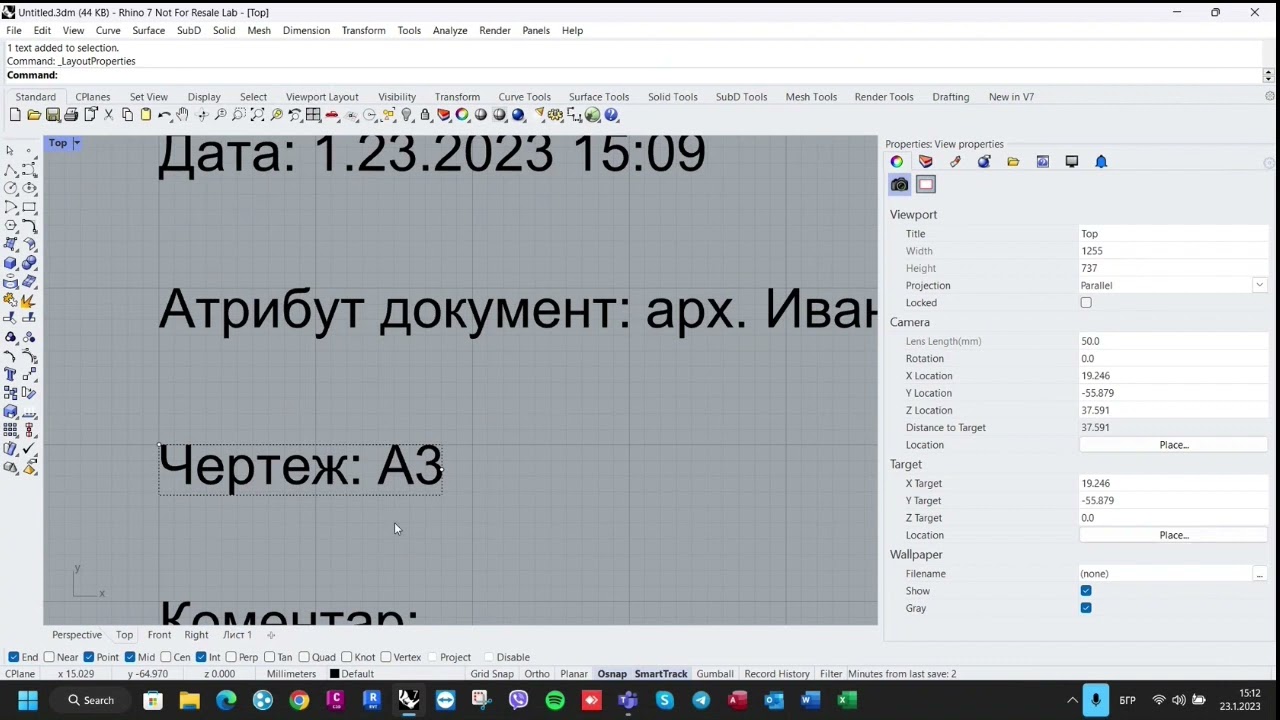Select the Box solid tool in sidebar

coord(10,263)
